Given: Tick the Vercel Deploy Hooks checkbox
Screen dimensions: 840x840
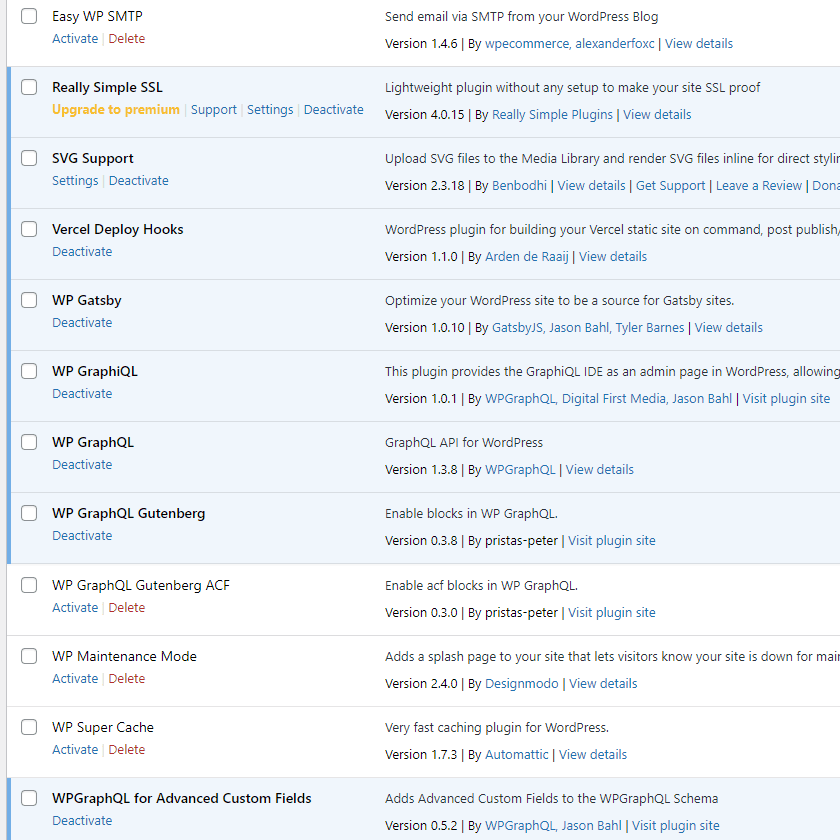Looking at the screenshot, I should pos(29,229).
